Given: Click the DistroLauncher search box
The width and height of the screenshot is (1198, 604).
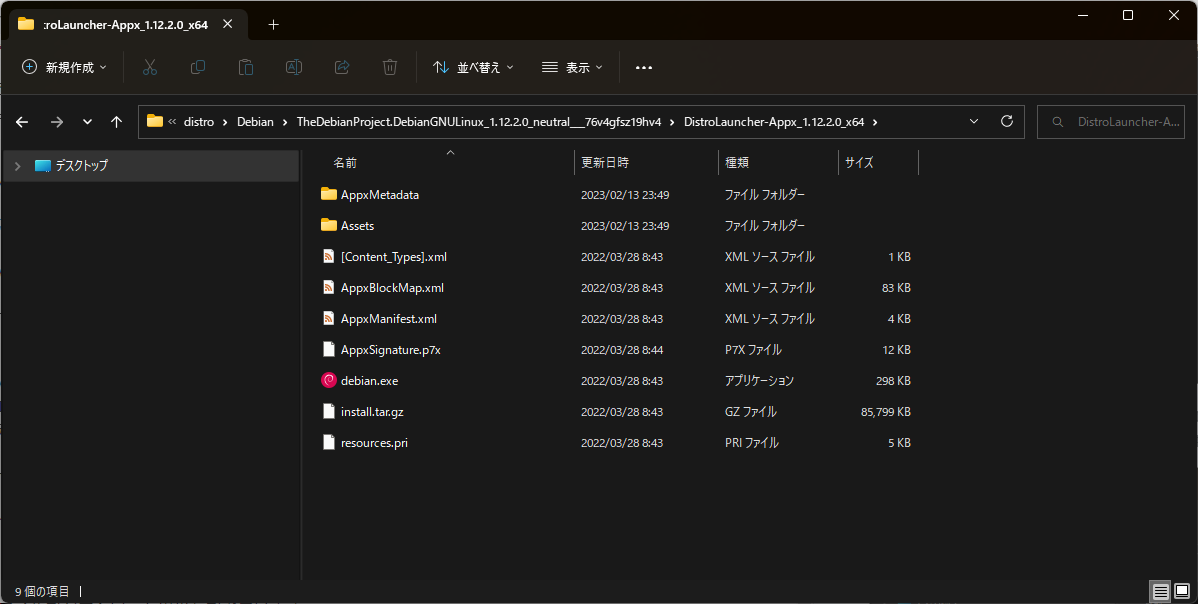Looking at the screenshot, I should pyautogui.click(x=1111, y=122).
